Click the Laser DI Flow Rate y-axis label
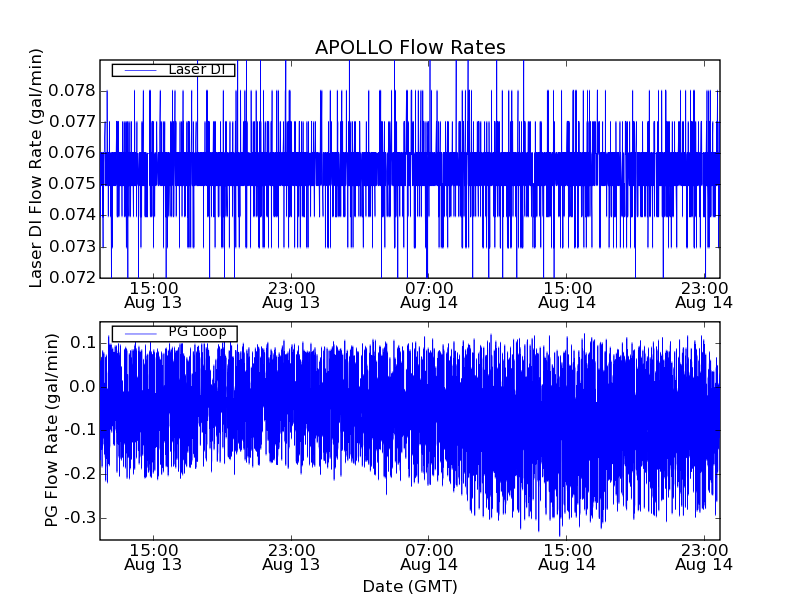The image size is (800, 600). [36, 168]
